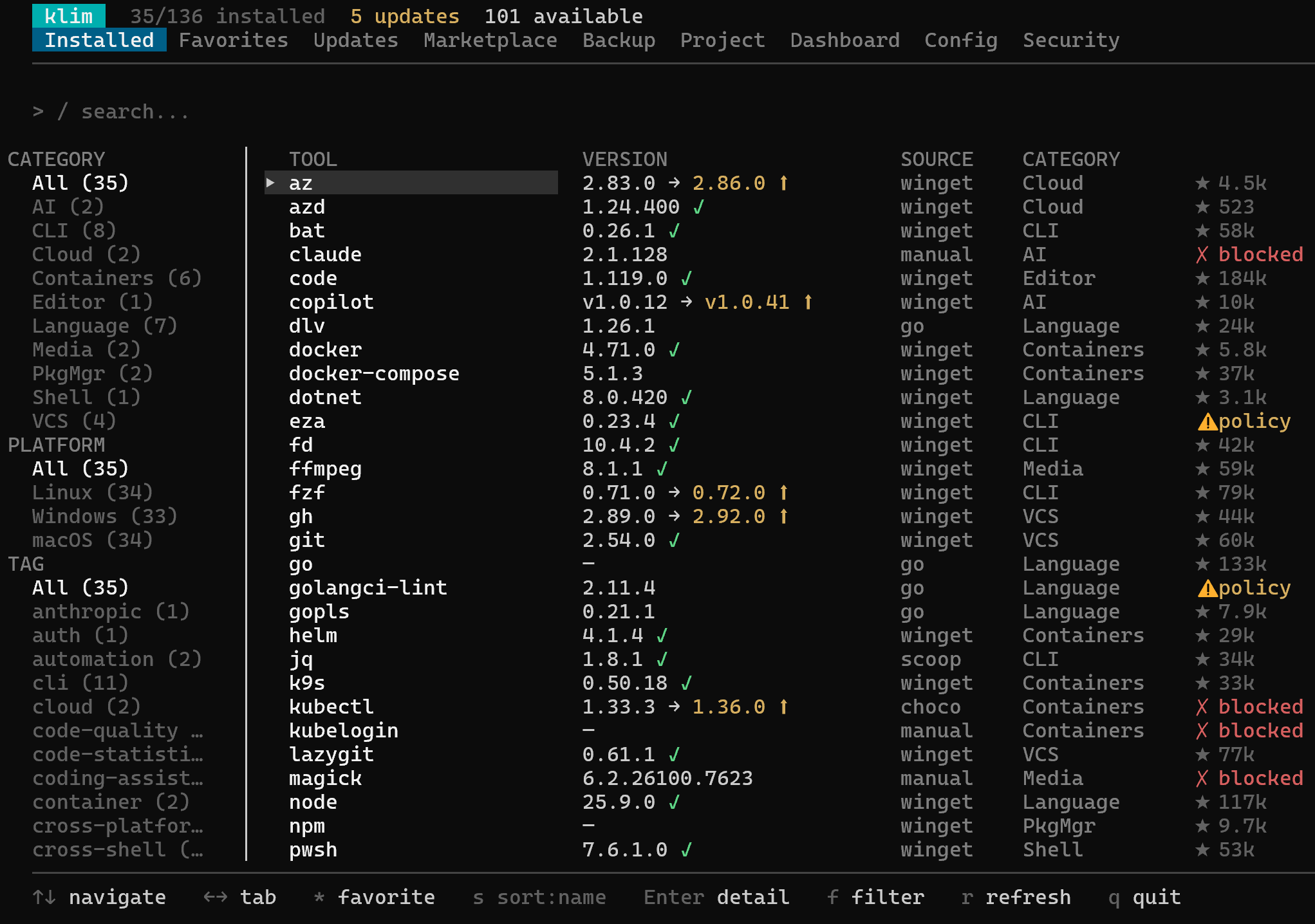Filter platform by macOS (34)
Viewport: 1315px width, 924px height.
(92, 541)
